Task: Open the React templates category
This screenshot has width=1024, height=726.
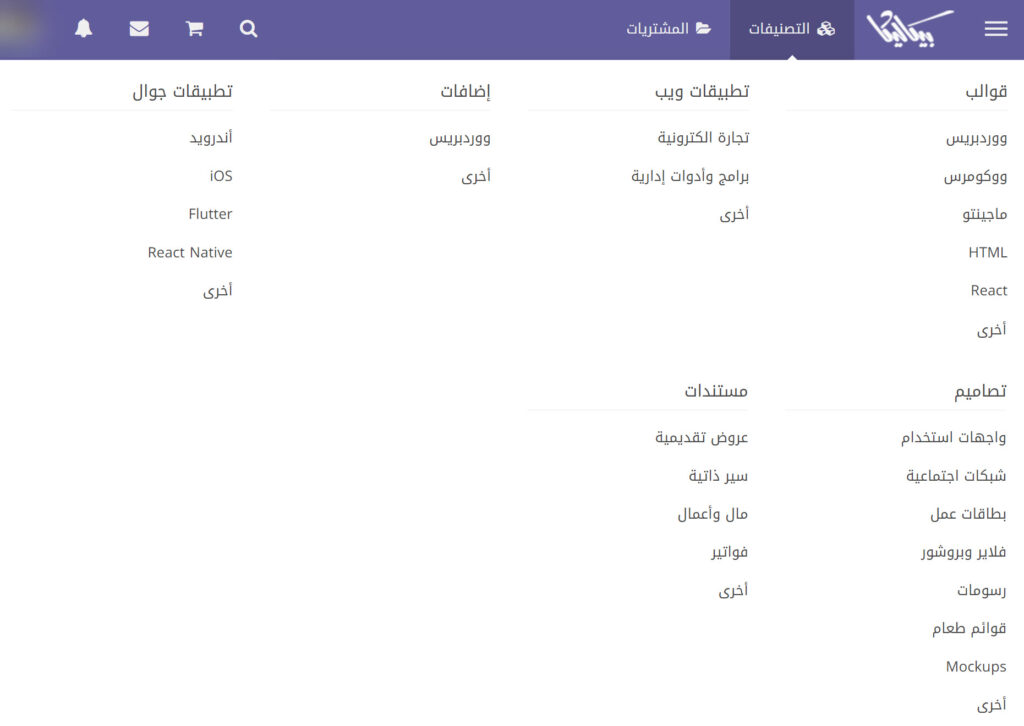Action: tap(989, 290)
